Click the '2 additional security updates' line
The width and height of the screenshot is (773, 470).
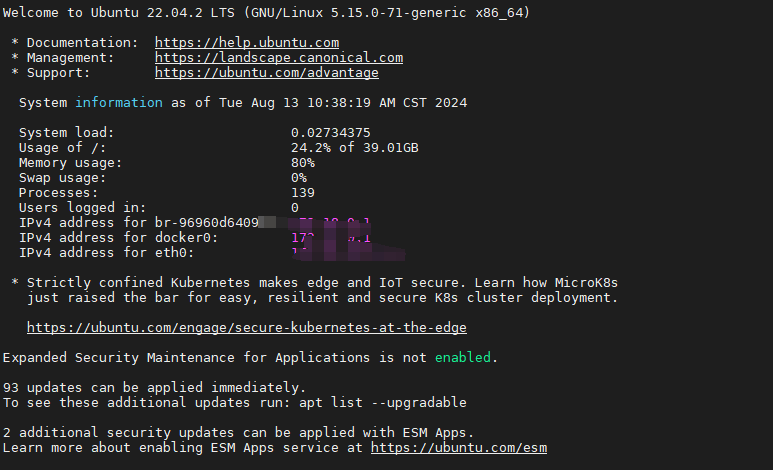point(238,433)
